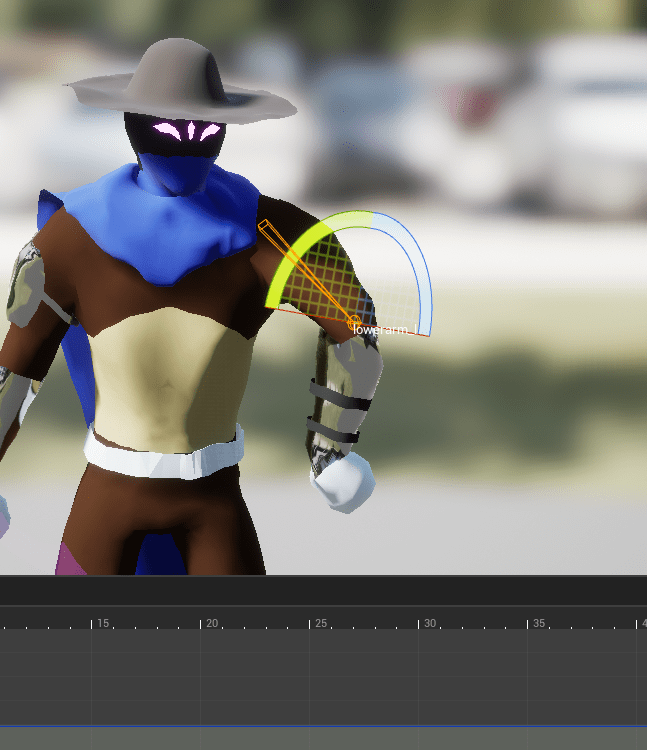Click the orange pivot circle at the elbow
This screenshot has width=647, height=750.
pyautogui.click(x=354, y=322)
